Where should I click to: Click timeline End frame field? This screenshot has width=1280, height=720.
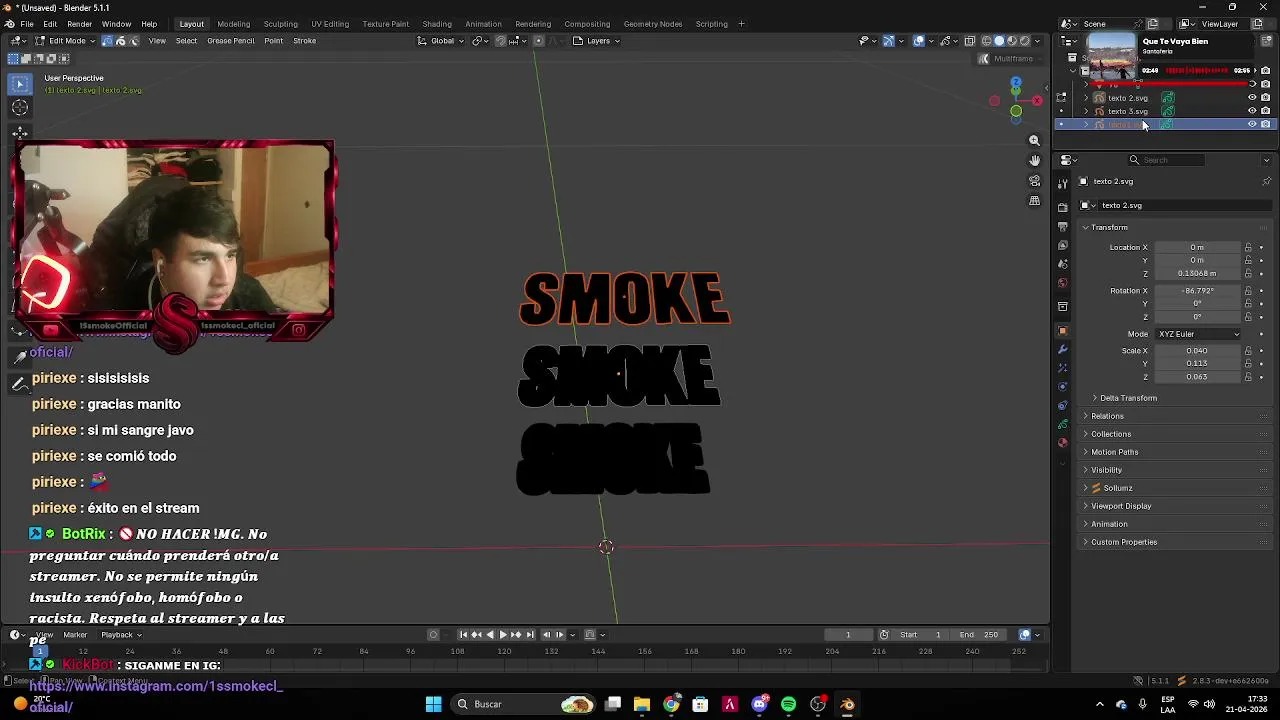click(x=979, y=635)
